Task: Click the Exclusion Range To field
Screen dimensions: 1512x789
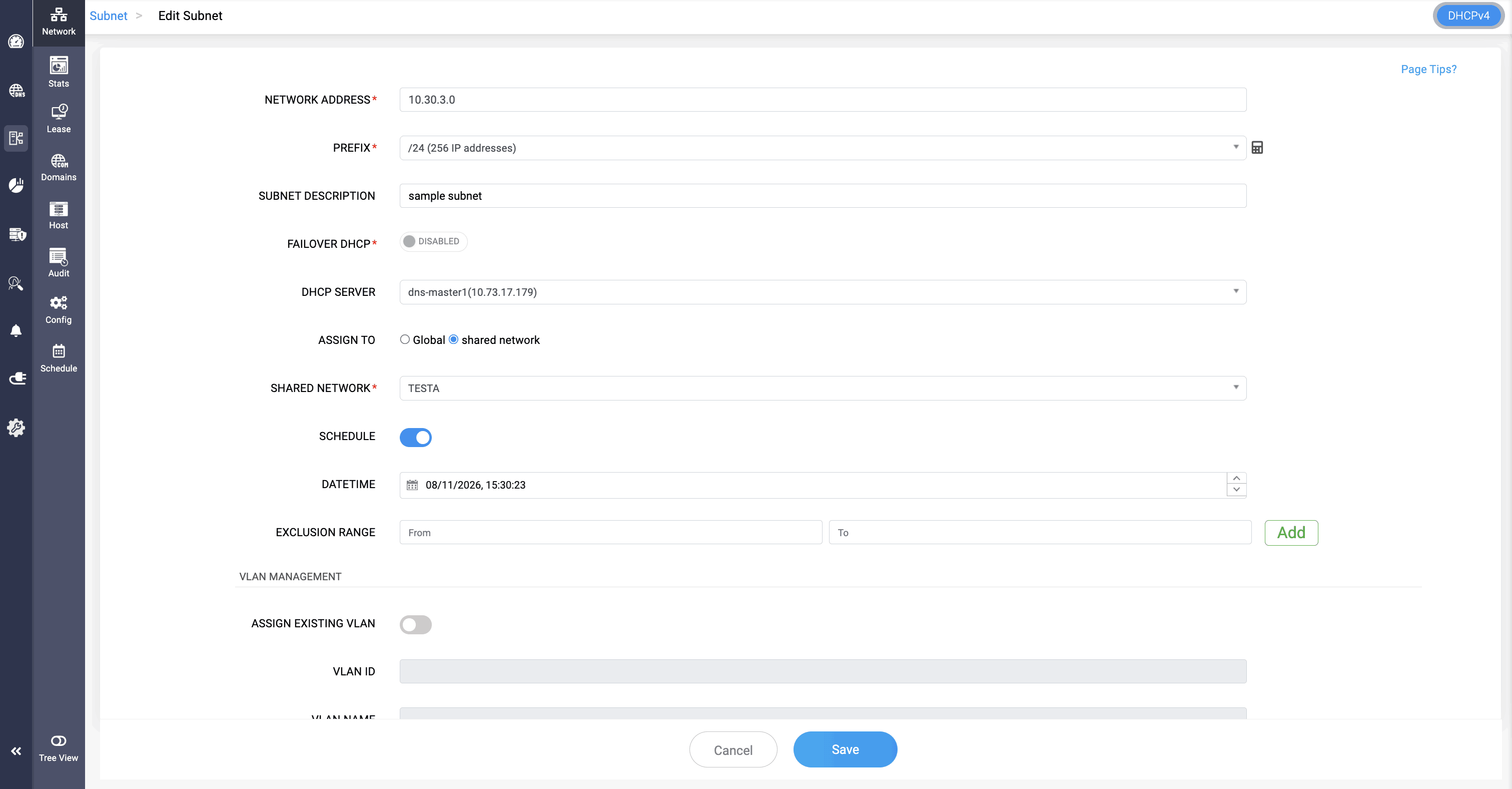Action: pos(1040,532)
